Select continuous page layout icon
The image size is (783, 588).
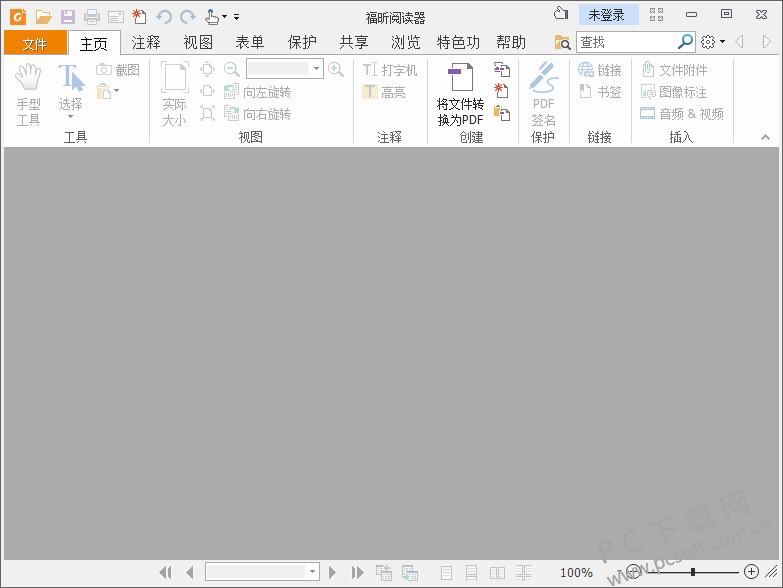(471, 573)
